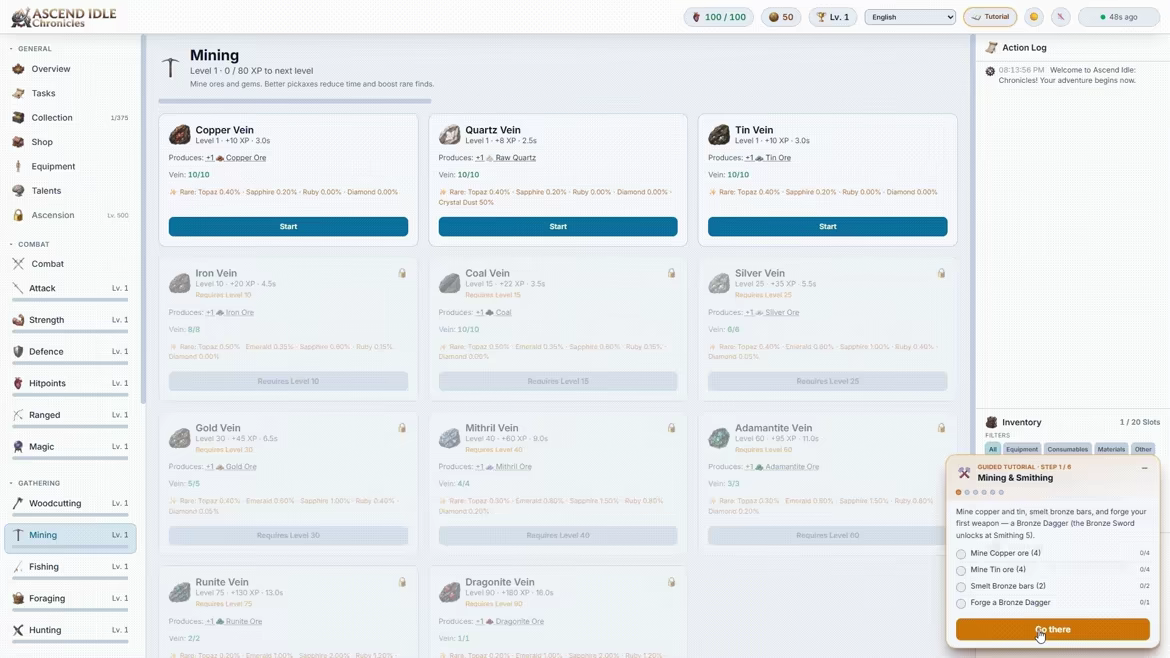Minimize the guided tutorial panel
Screen dimensions: 1170x658
1145,468
